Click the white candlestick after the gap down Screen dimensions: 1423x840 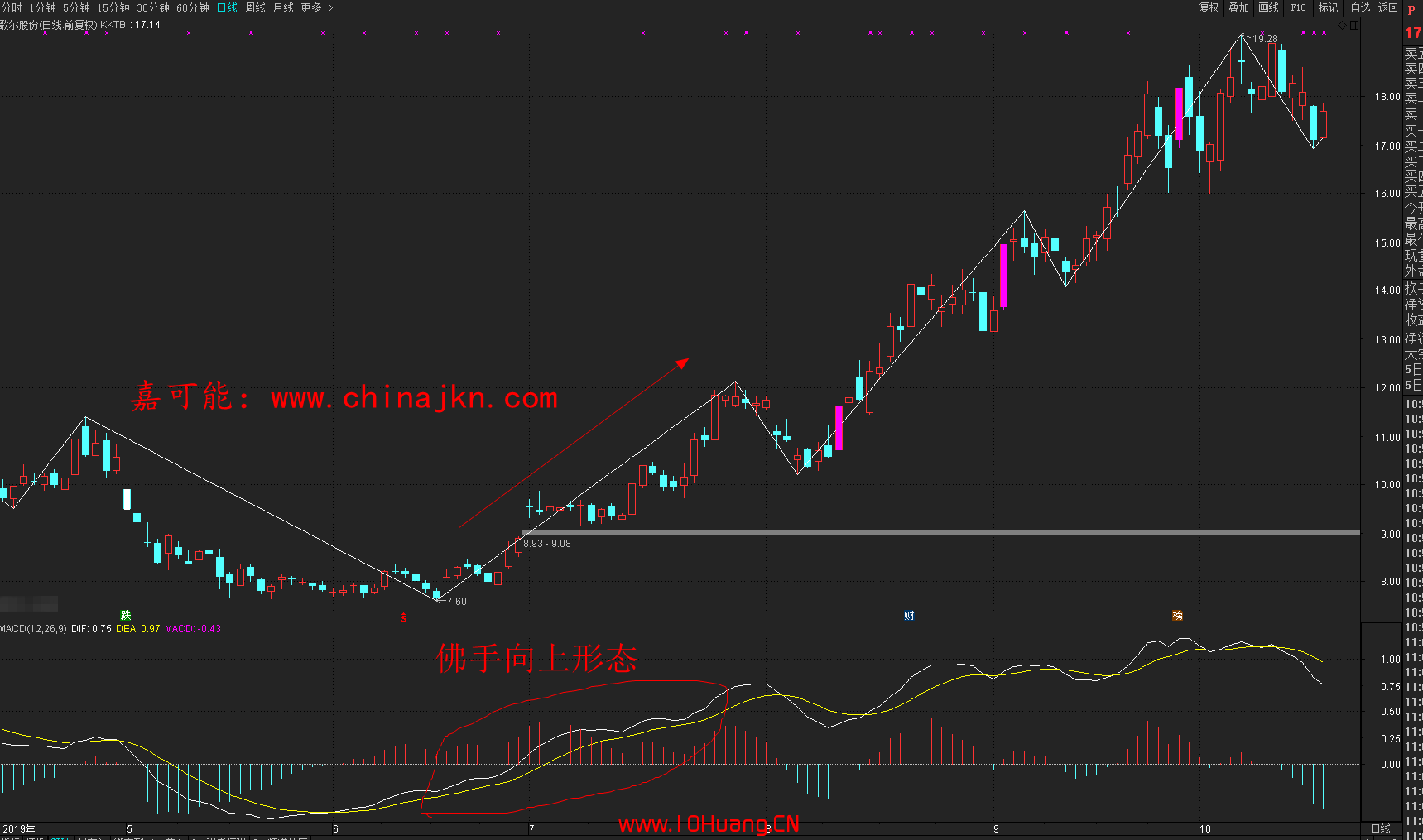[x=127, y=499]
